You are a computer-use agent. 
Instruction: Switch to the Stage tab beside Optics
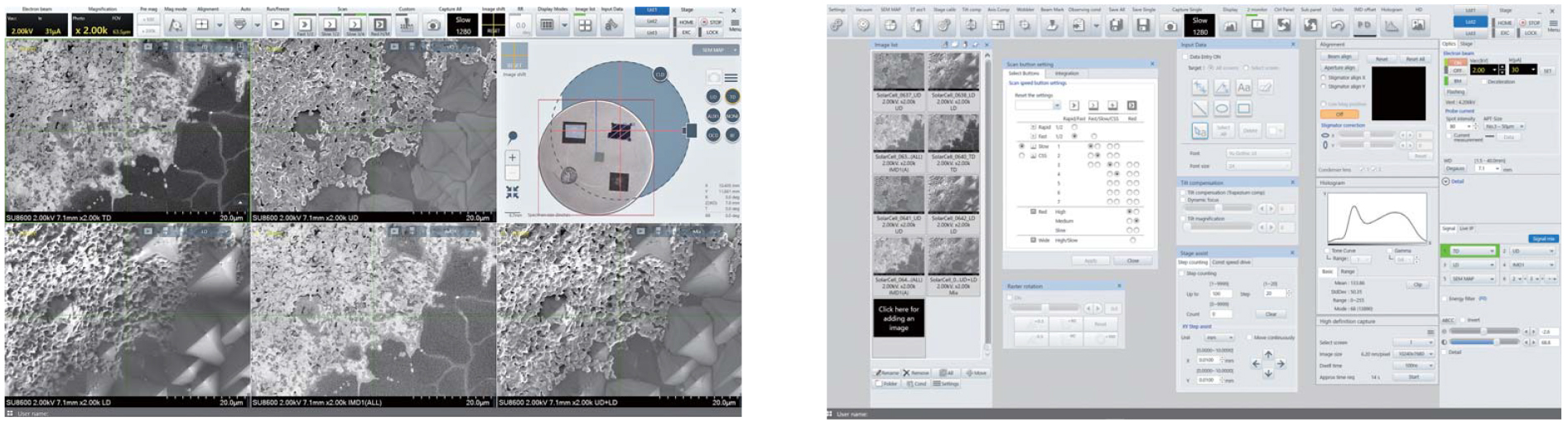pyautogui.click(x=1466, y=44)
